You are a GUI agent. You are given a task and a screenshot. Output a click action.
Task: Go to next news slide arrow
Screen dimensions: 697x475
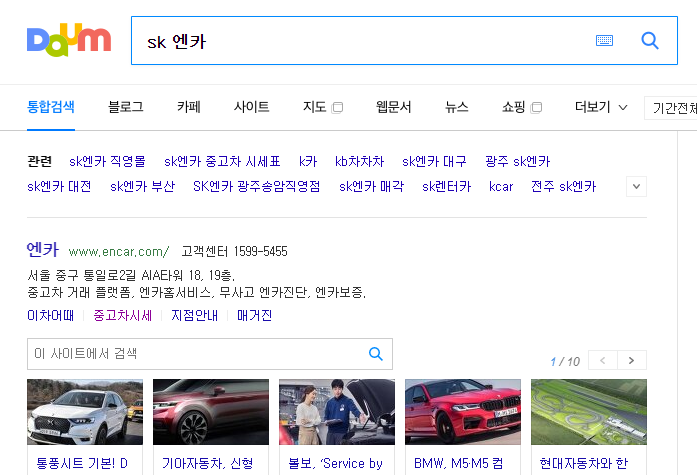[x=632, y=360]
